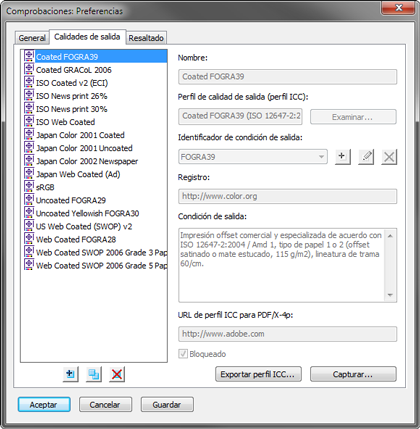This screenshot has width=420, height=429.
Task: Click the sRGB profile icon in list
Action: (29, 187)
